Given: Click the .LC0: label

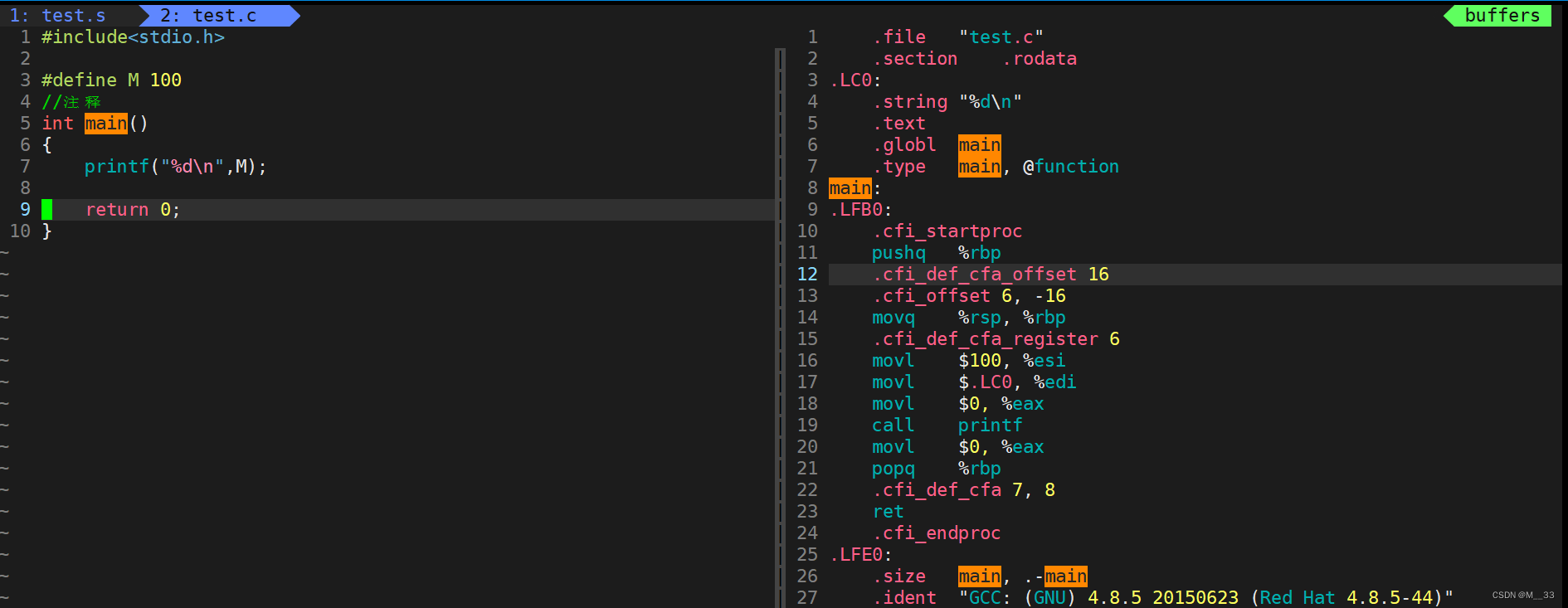Looking at the screenshot, I should 855,80.
